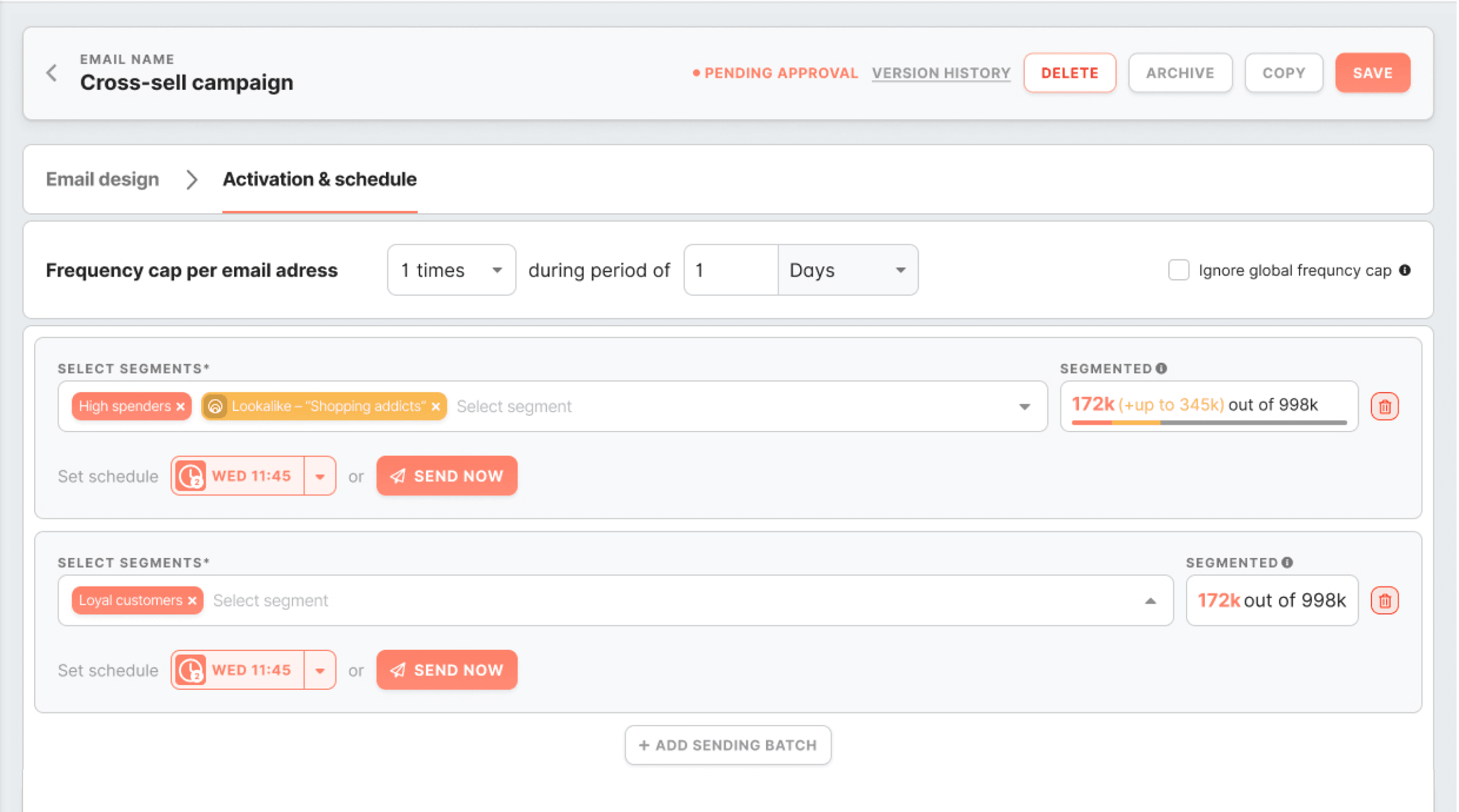Click the info icon next to first SEGMENTED label
This screenshot has height=812, width=1459.
point(1162,367)
